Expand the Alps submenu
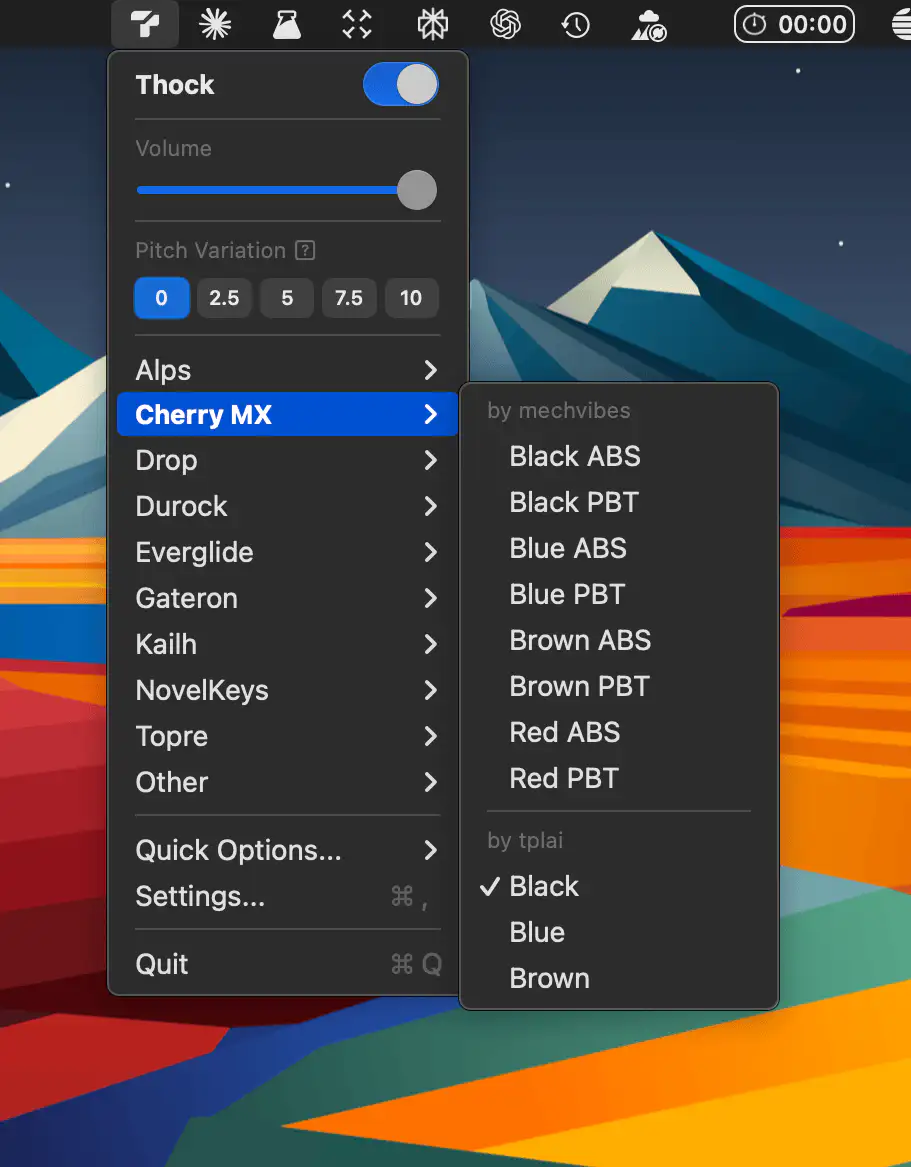The height and width of the screenshot is (1167, 911). tap(287, 371)
